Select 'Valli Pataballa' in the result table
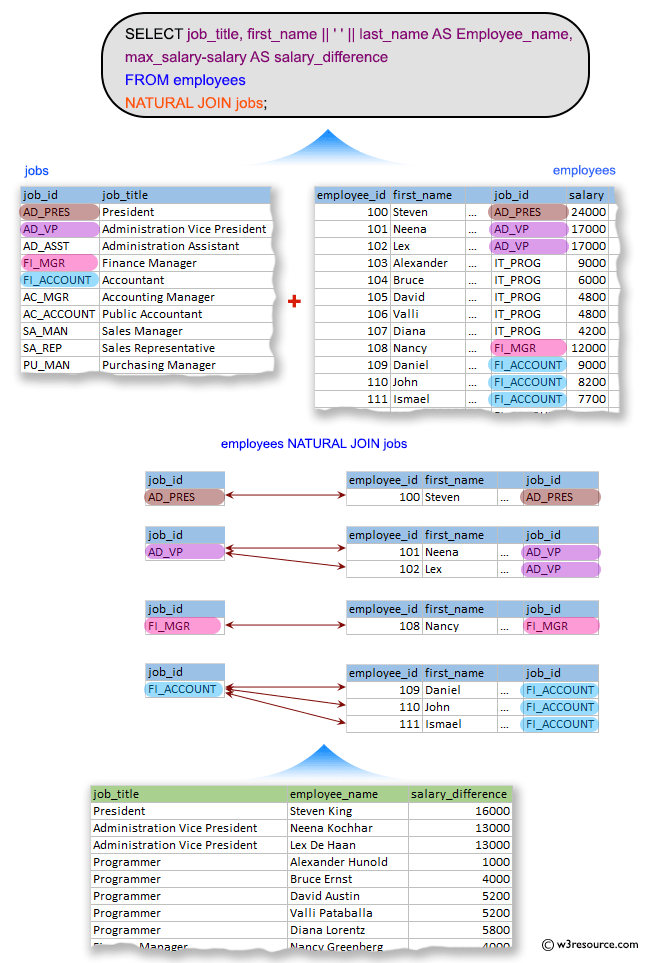This screenshot has height=963, width=645. pyautogui.click(x=348, y=913)
